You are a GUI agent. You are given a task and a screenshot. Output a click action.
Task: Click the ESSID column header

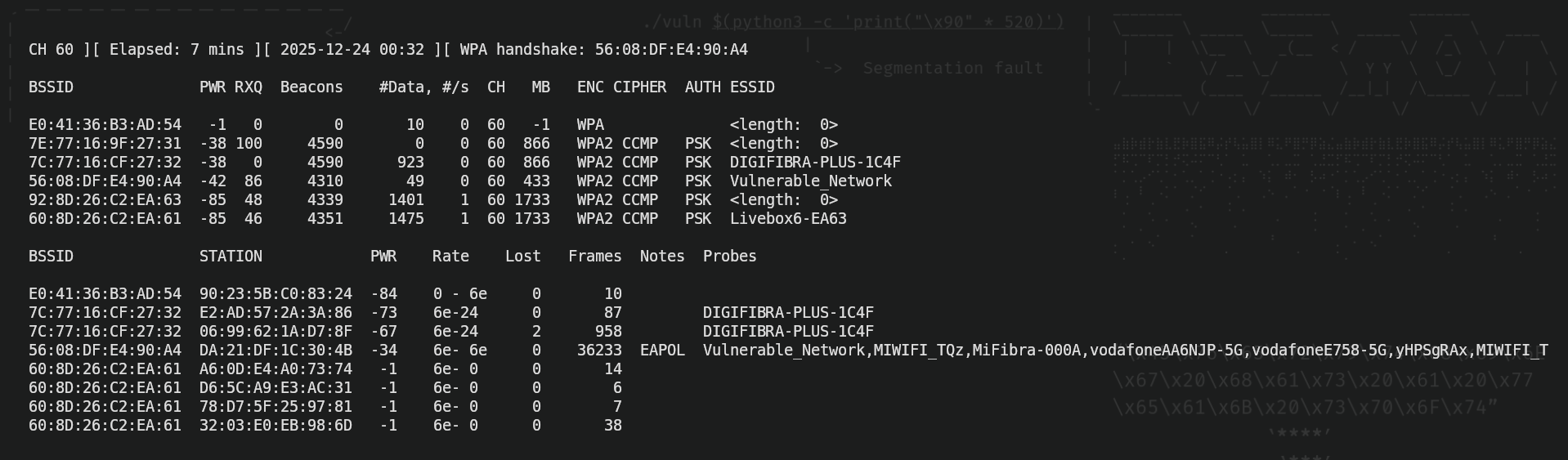(x=752, y=87)
